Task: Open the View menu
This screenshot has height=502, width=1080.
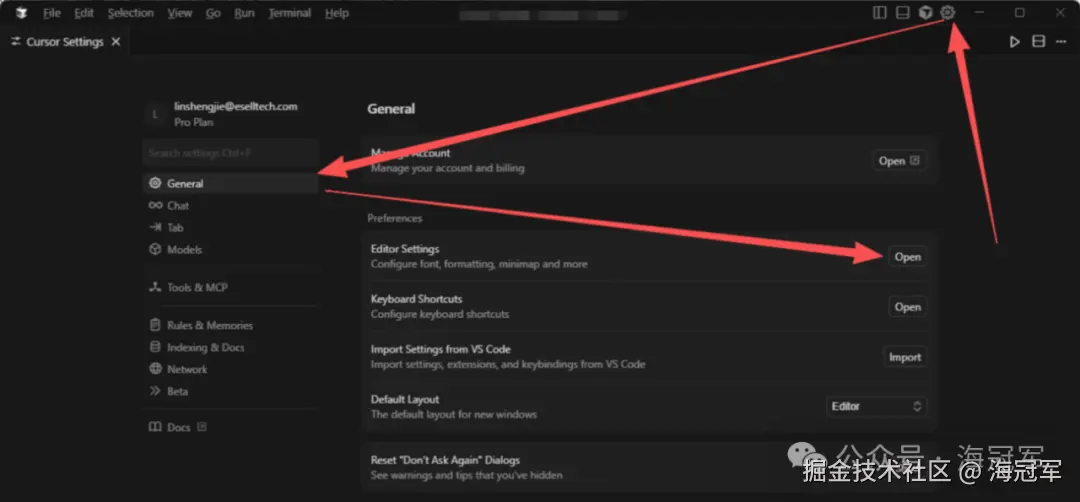Action: 180,13
